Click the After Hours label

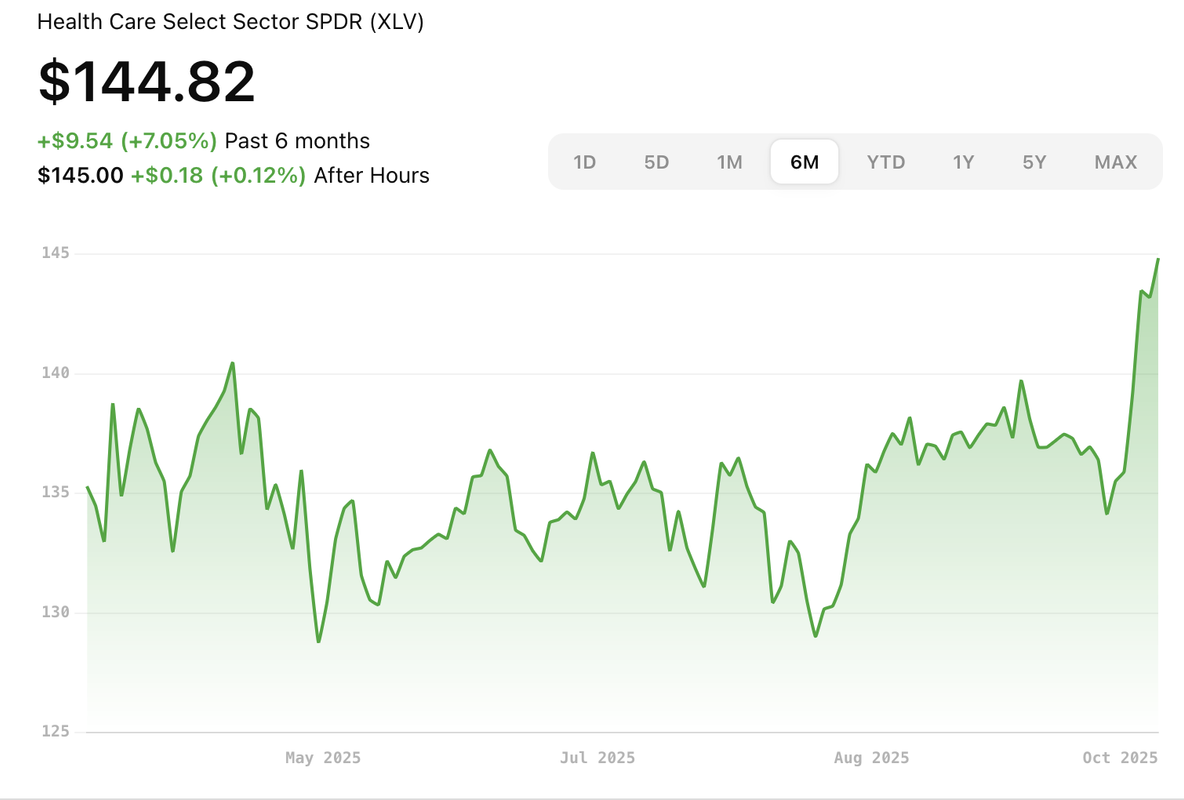372,175
